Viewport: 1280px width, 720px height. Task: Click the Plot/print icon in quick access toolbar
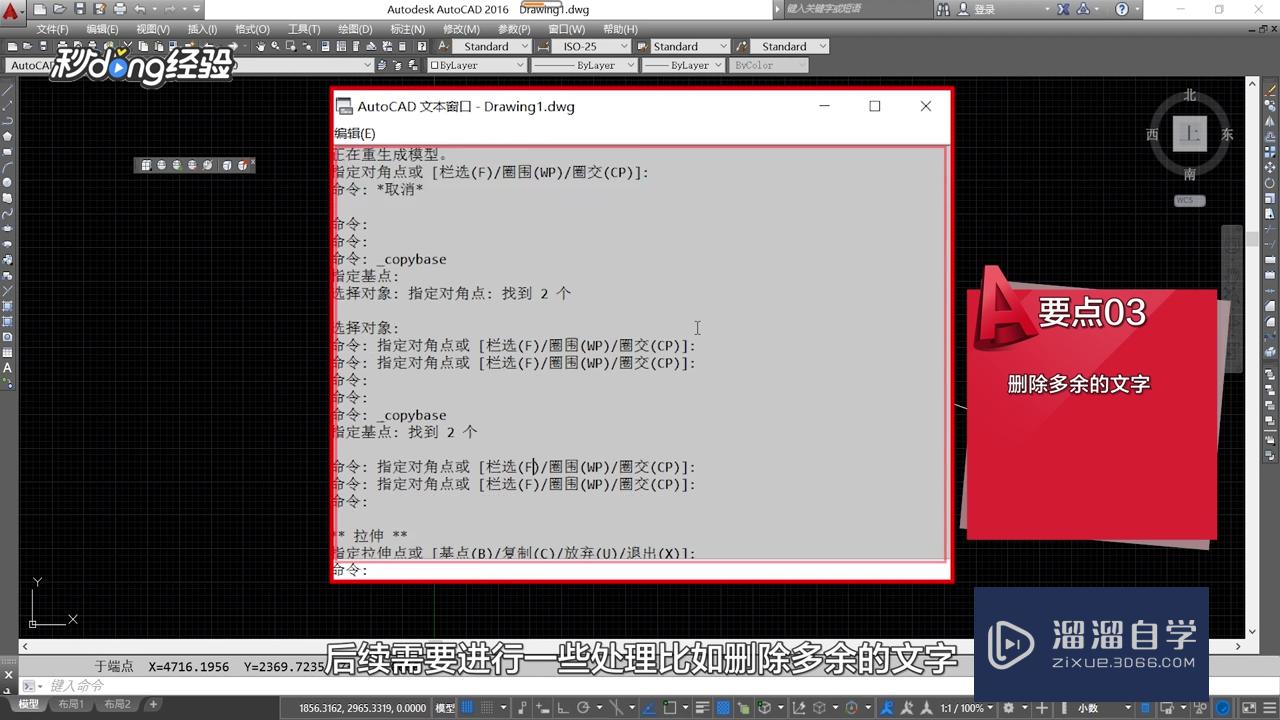click(119, 9)
